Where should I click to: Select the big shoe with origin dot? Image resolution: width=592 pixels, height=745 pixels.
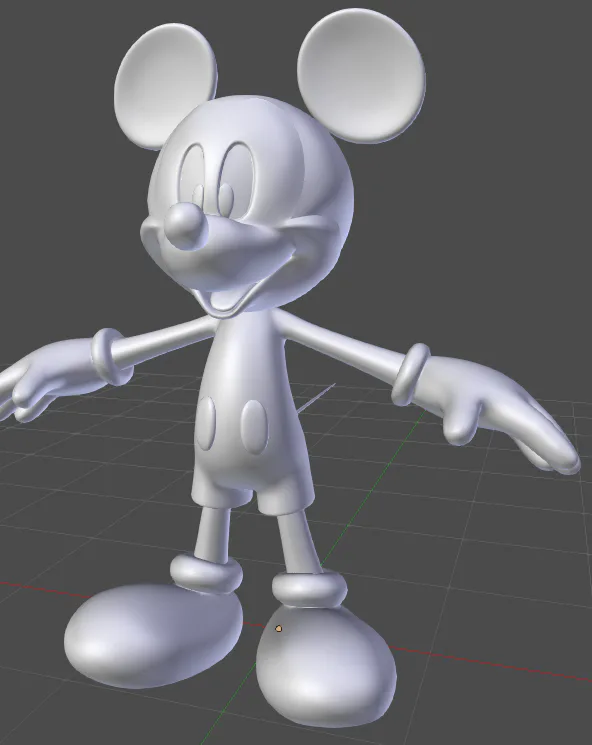pos(326,665)
